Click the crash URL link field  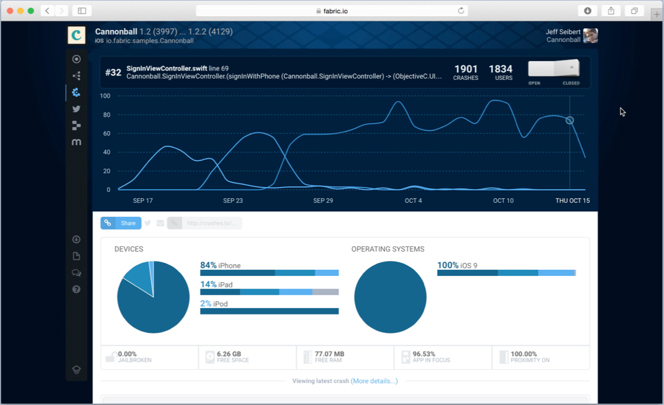coord(212,223)
